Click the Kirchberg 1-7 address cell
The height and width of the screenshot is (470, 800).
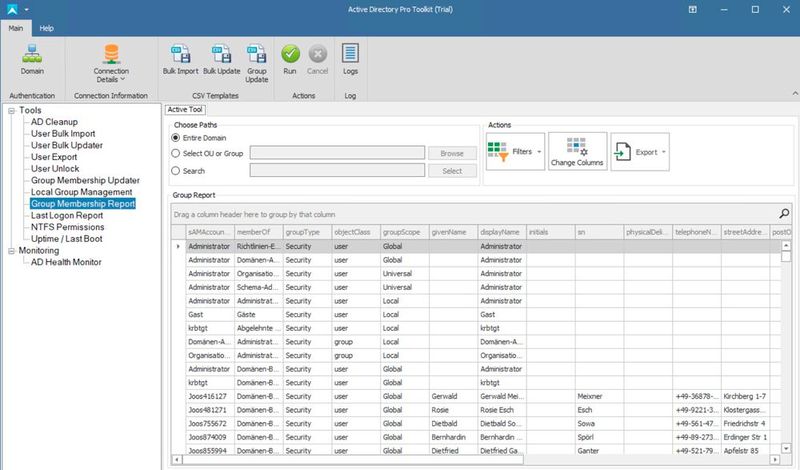pyautogui.click(x=745, y=397)
